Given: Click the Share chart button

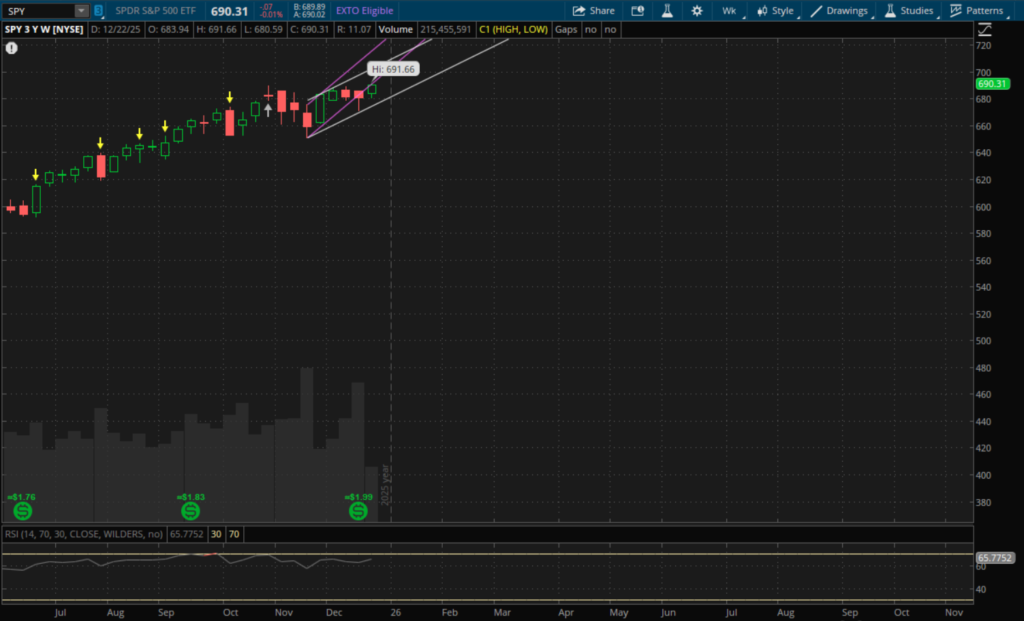Looking at the screenshot, I should [x=594, y=10].
